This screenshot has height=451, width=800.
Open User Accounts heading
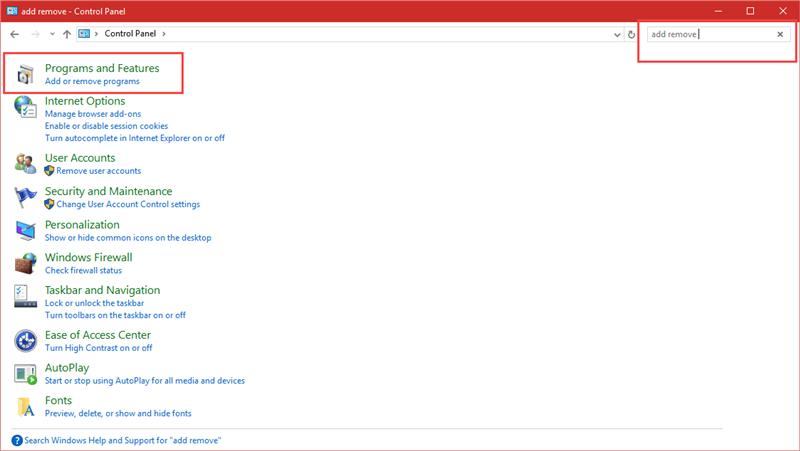point(80,158)
